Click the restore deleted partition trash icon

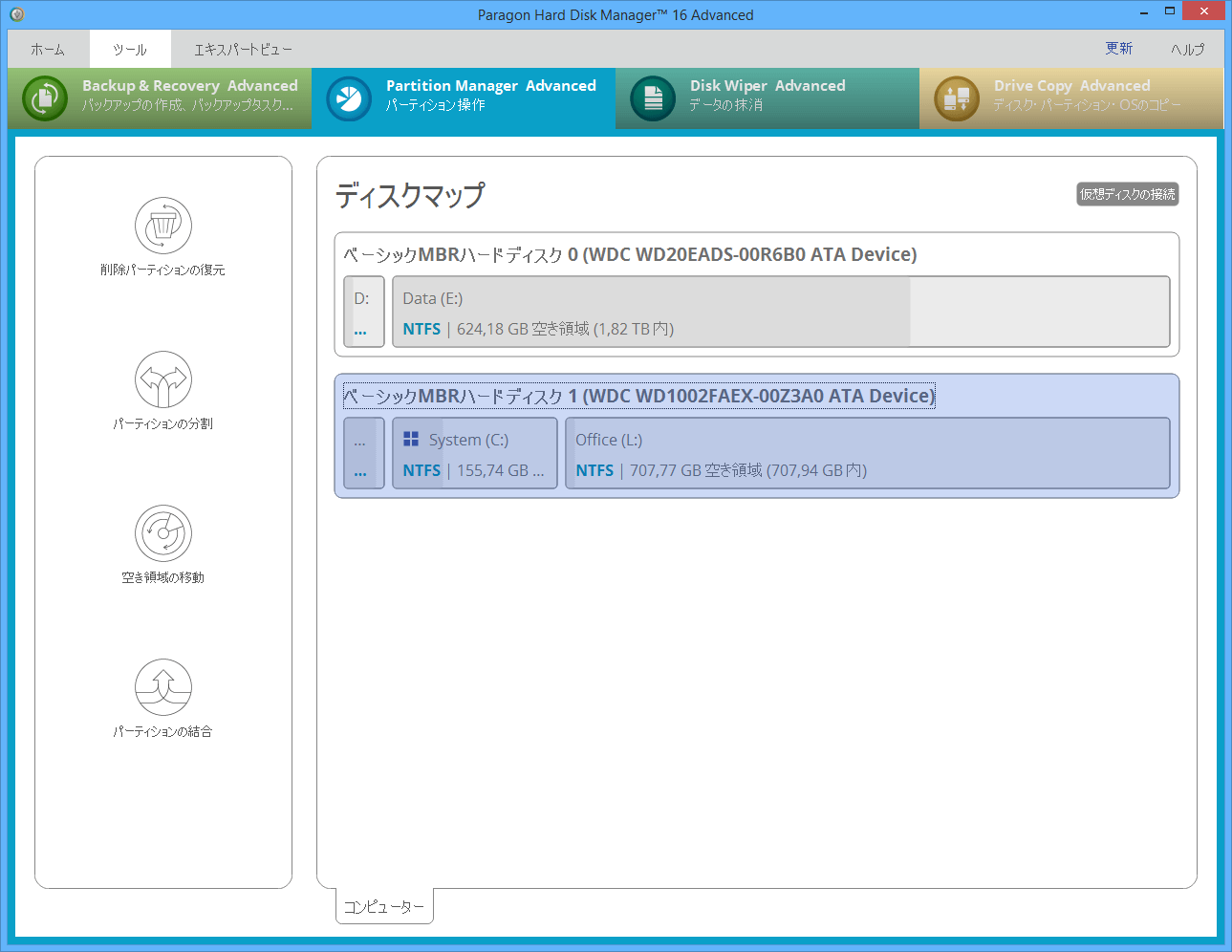point(163,227)
